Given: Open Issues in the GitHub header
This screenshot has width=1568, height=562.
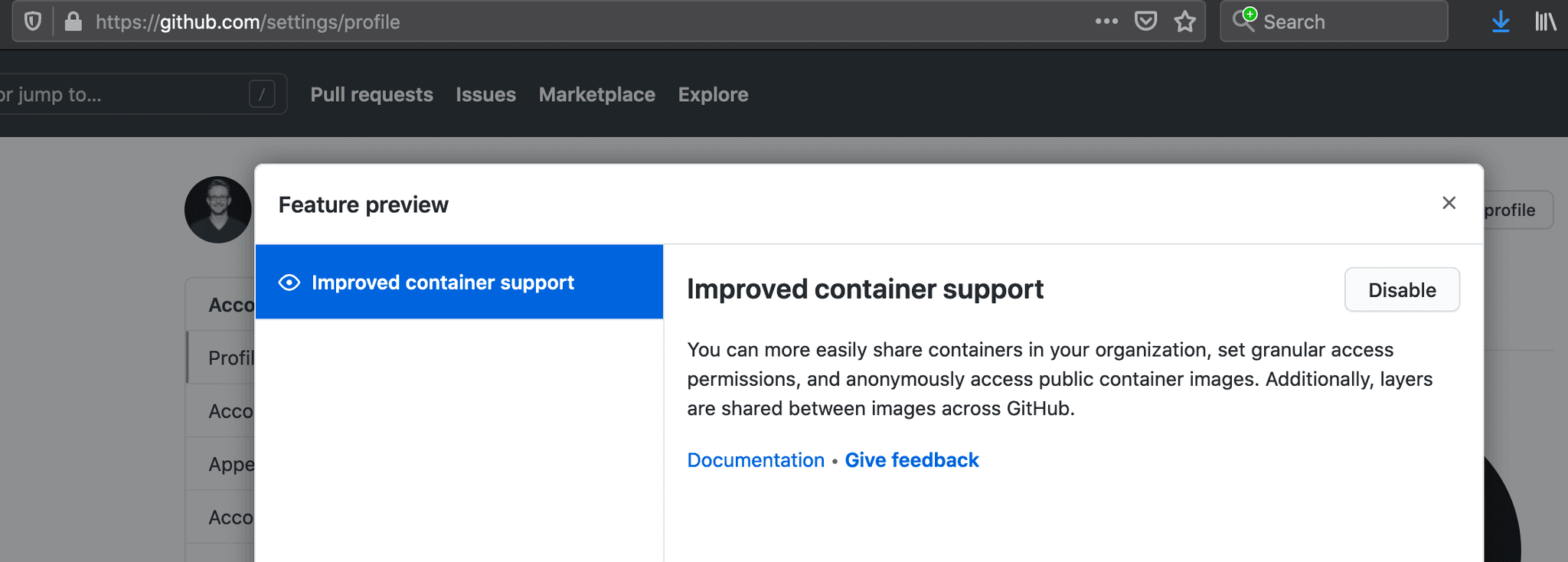Looking at the screenshot, I should click(485, 94).
